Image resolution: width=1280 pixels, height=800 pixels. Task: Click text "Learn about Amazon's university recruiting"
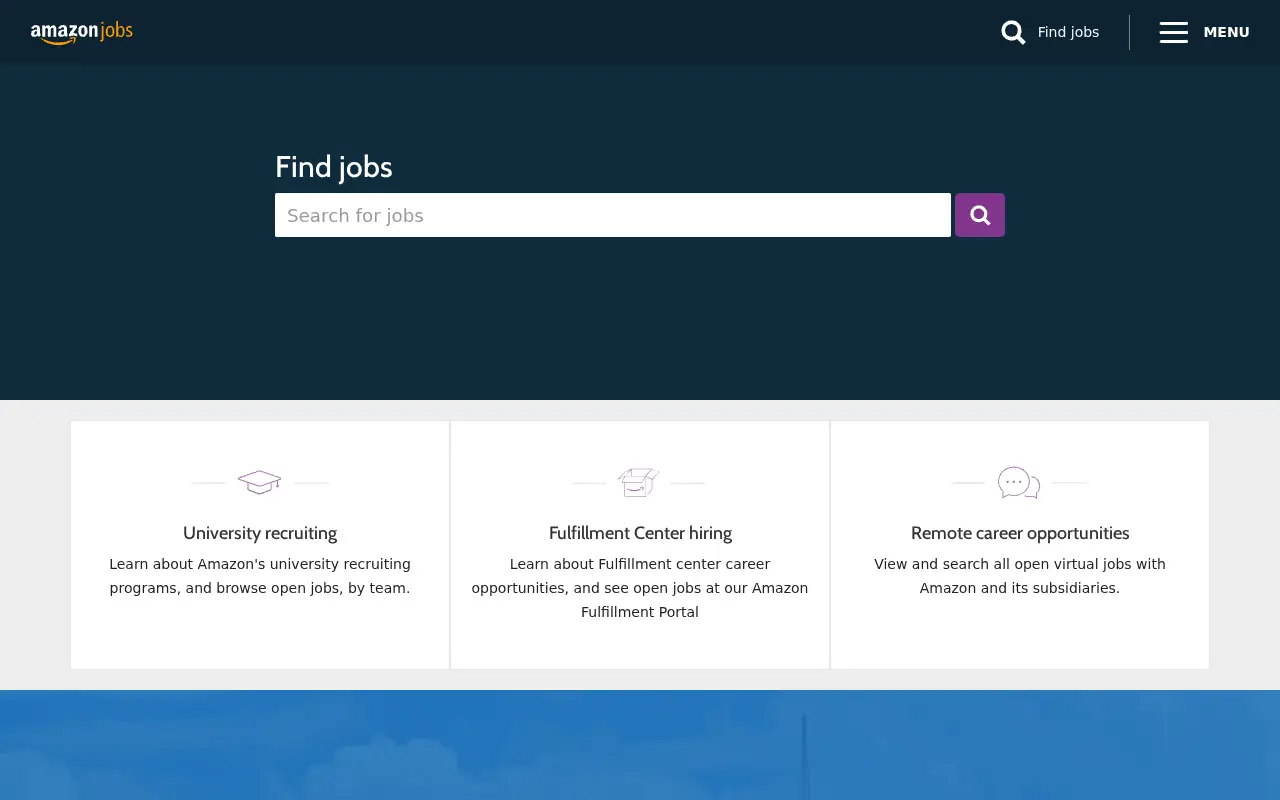260,564
